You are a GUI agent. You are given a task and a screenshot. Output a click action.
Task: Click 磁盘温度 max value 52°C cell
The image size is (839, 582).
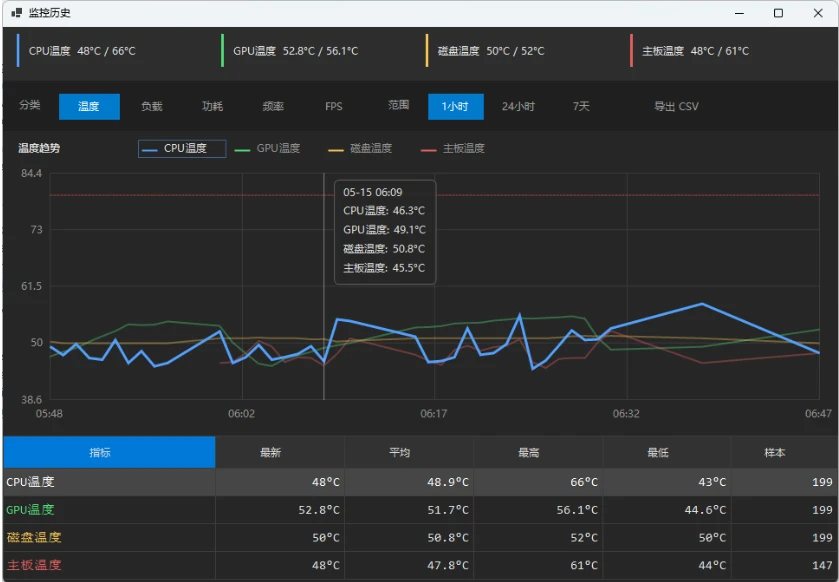(x=538, y=538)
